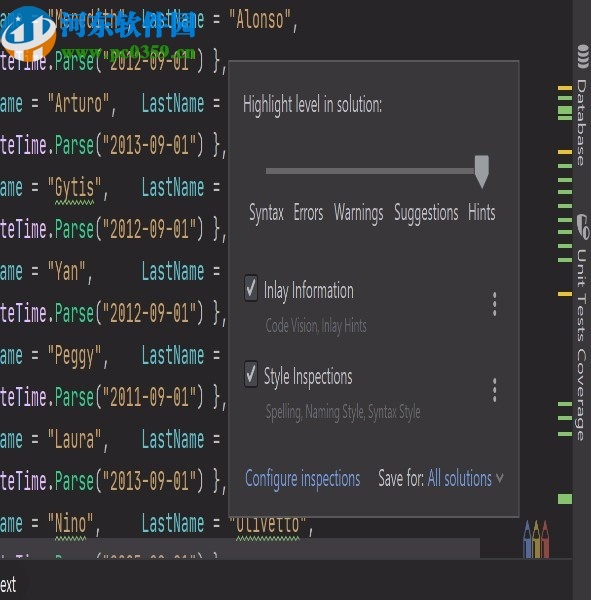591x600 pixels.
Task: Click the "Yan" string in code
Action: (x=67, y=271)
